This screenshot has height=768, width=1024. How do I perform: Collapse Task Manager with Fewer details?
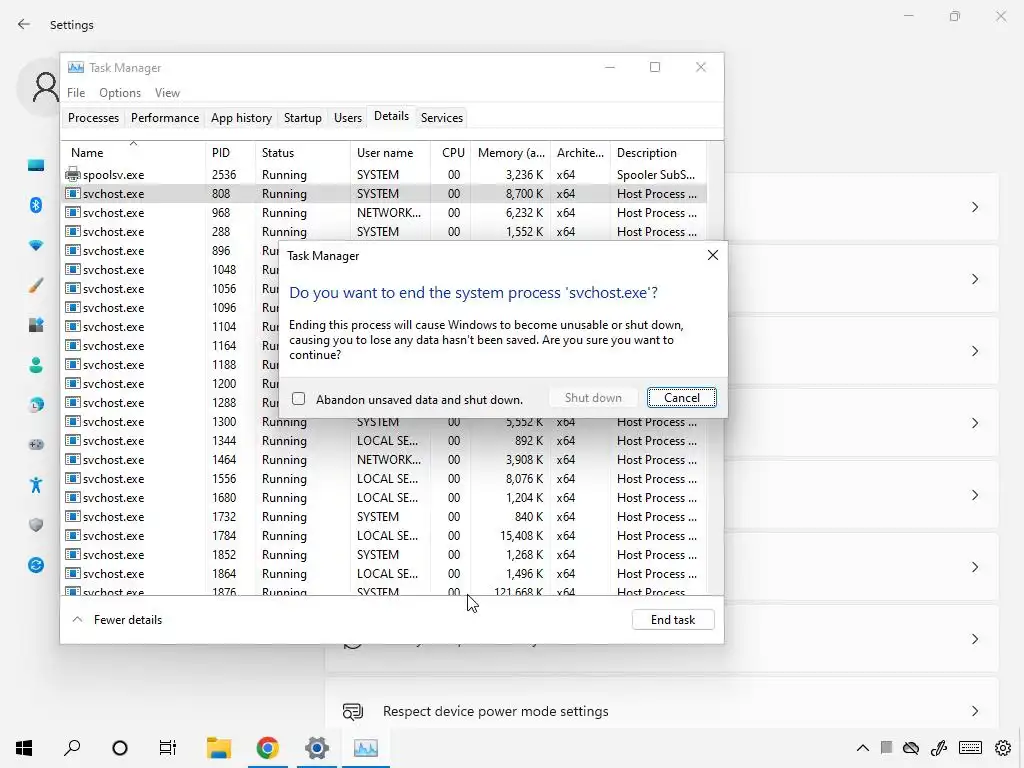point(118,620)
